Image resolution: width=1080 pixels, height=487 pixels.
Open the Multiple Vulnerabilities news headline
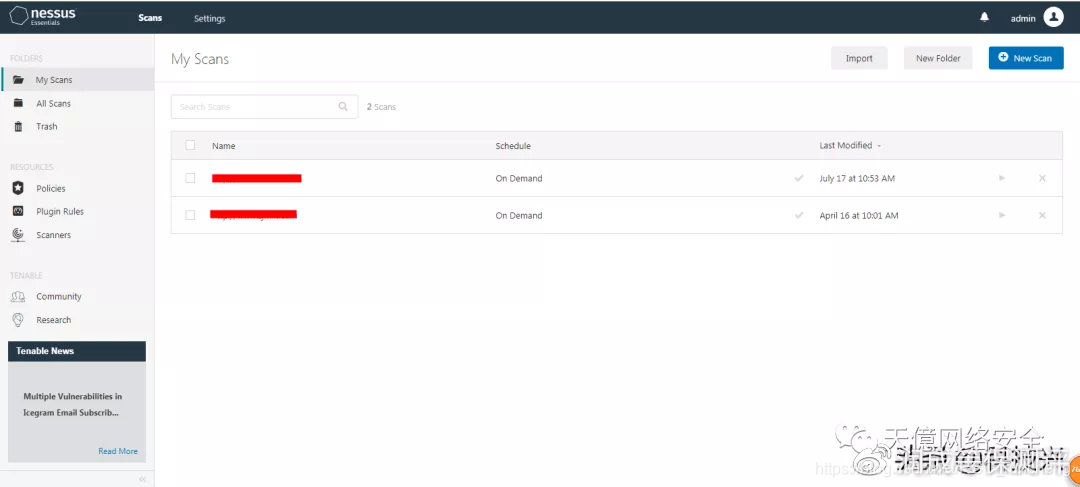click(x=72, y=405)
